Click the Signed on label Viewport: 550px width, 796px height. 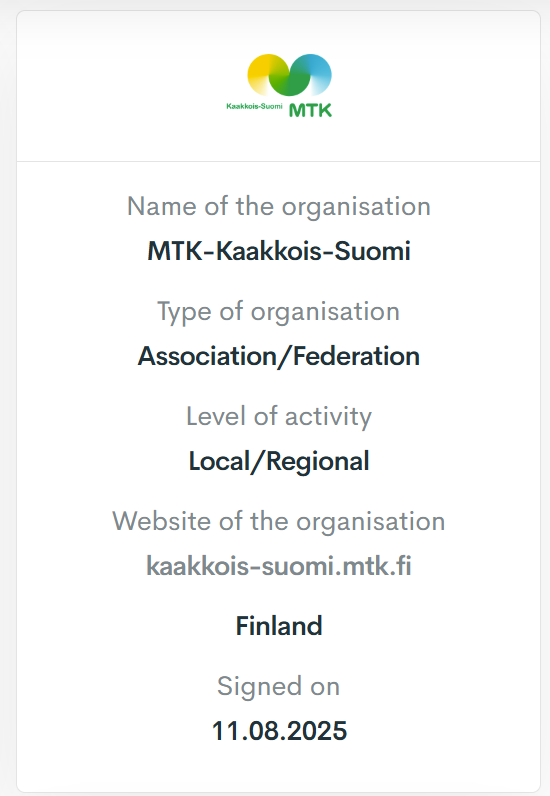pos(279,687)
